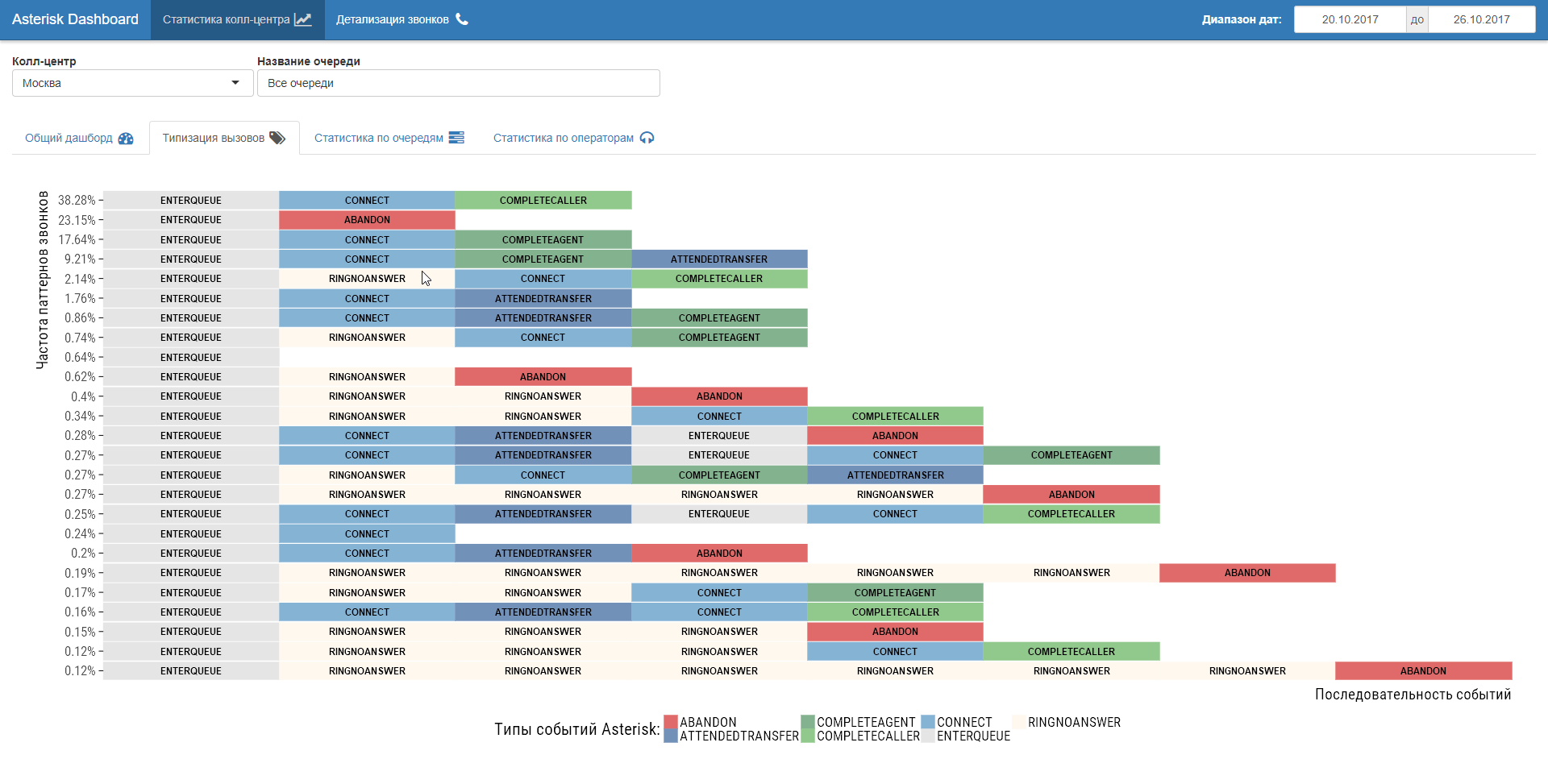The image size is (1548, 784).
Task: Click the CONNECT legend color swatch
Action: pos(928,722)
